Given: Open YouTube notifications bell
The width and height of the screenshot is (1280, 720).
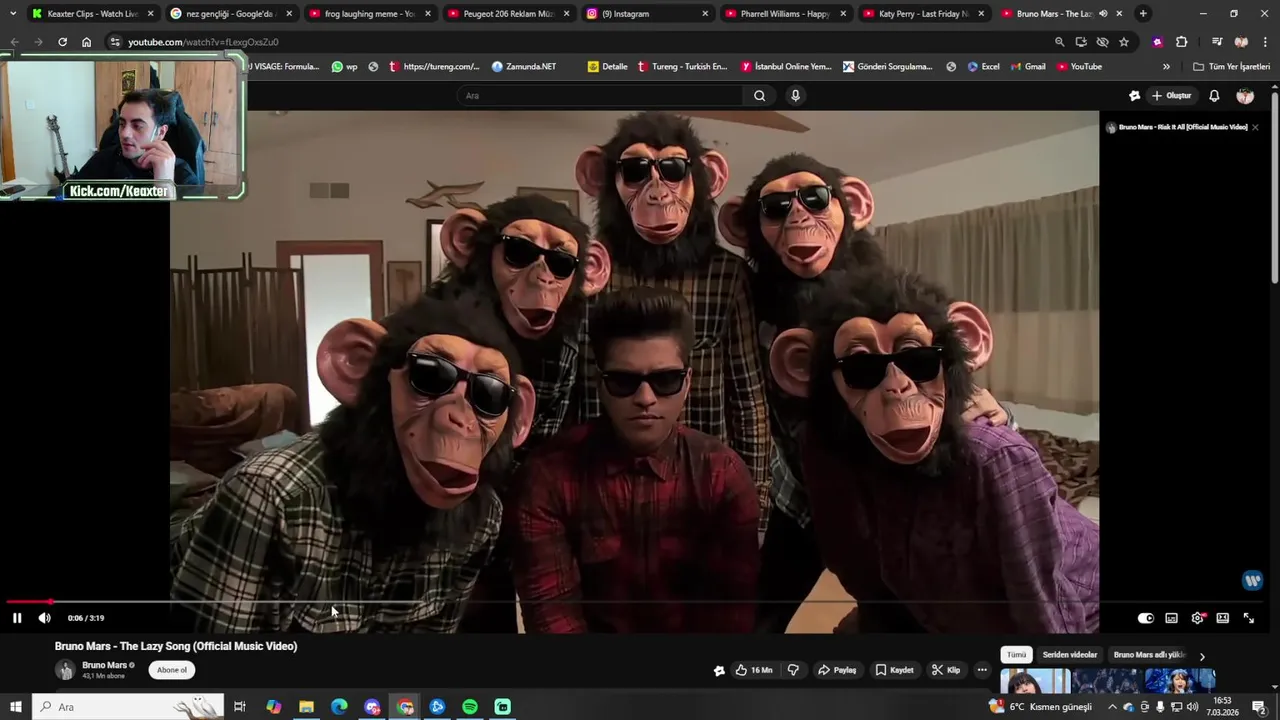Looking at the screenshot, I should 1214,96.
